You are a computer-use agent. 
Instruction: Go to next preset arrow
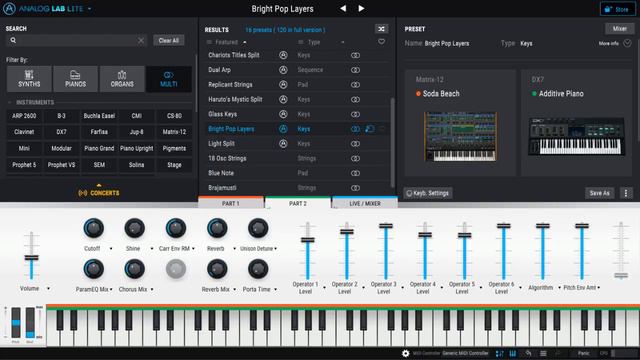(361, 8)
